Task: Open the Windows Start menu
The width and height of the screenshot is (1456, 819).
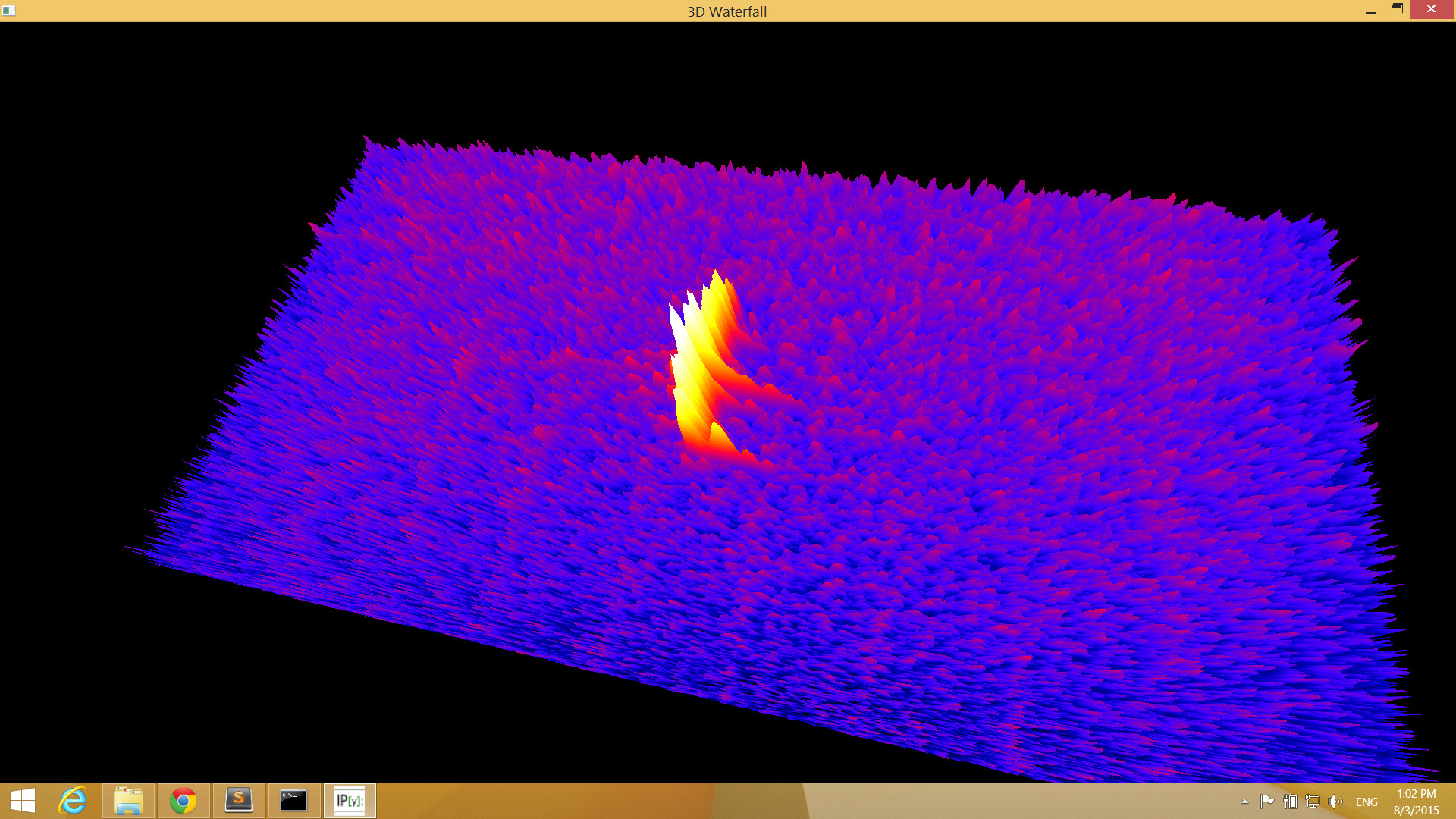Action: [23, 801]
